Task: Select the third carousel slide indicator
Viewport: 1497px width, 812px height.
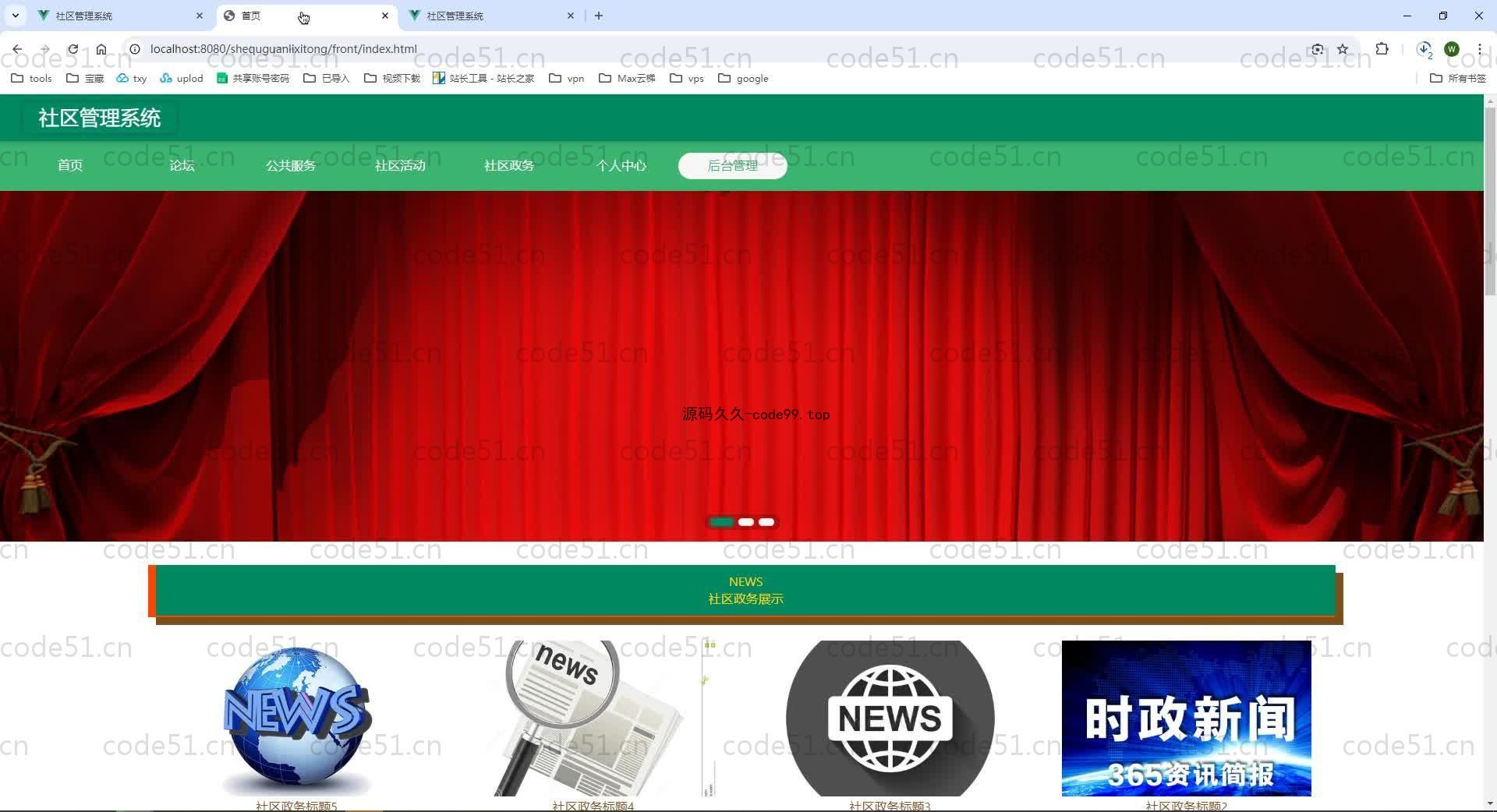Action: [766, 522]
